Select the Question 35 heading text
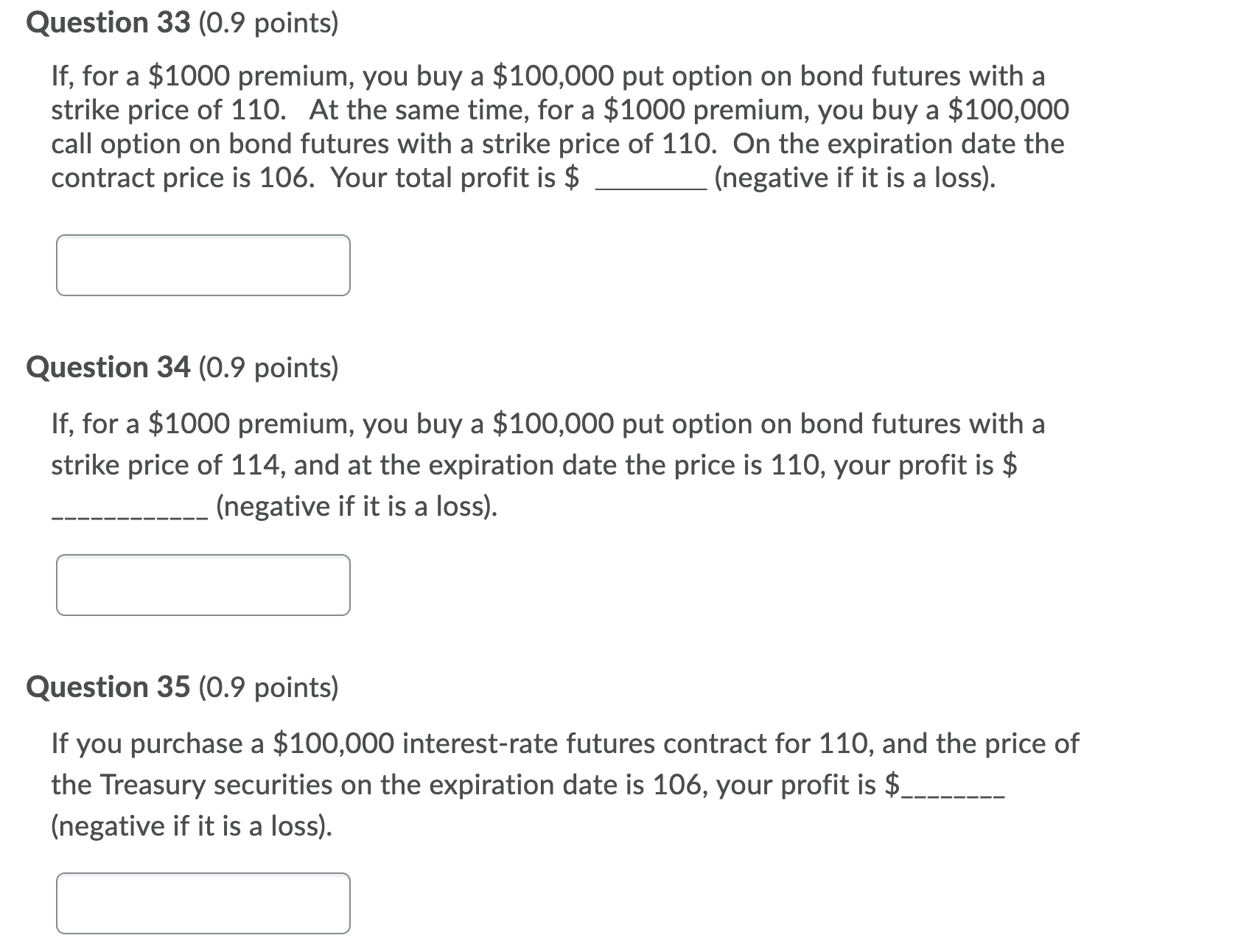This screenshot has width=1238, height=952. point(108,687)
